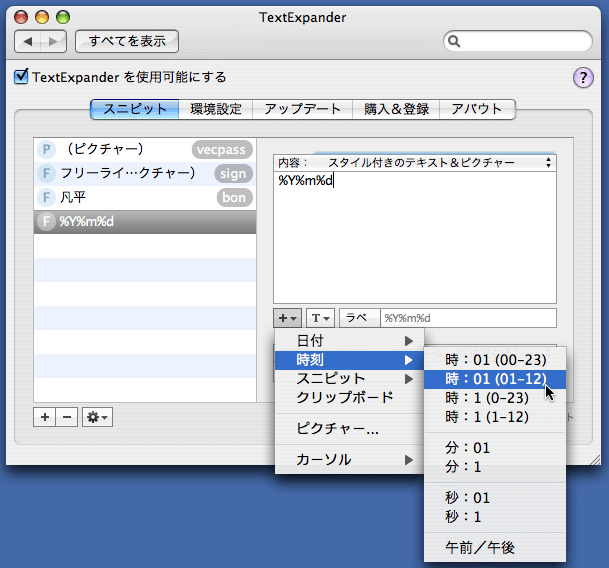
Task: Open the plus insert menu above label
Action: [x=287, y=318]
